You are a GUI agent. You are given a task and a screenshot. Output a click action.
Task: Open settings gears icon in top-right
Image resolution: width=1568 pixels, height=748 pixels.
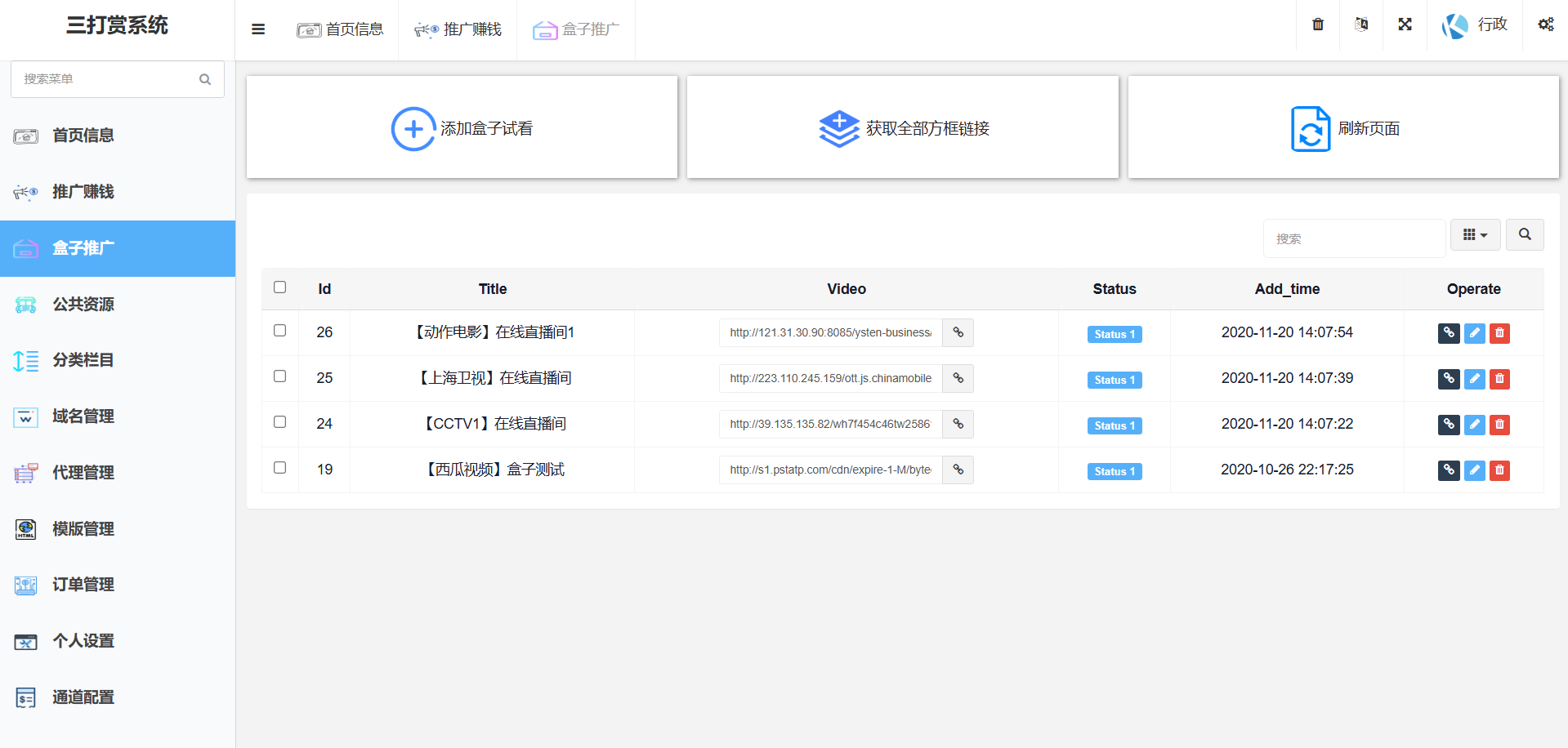click(x=1545, y=24)
